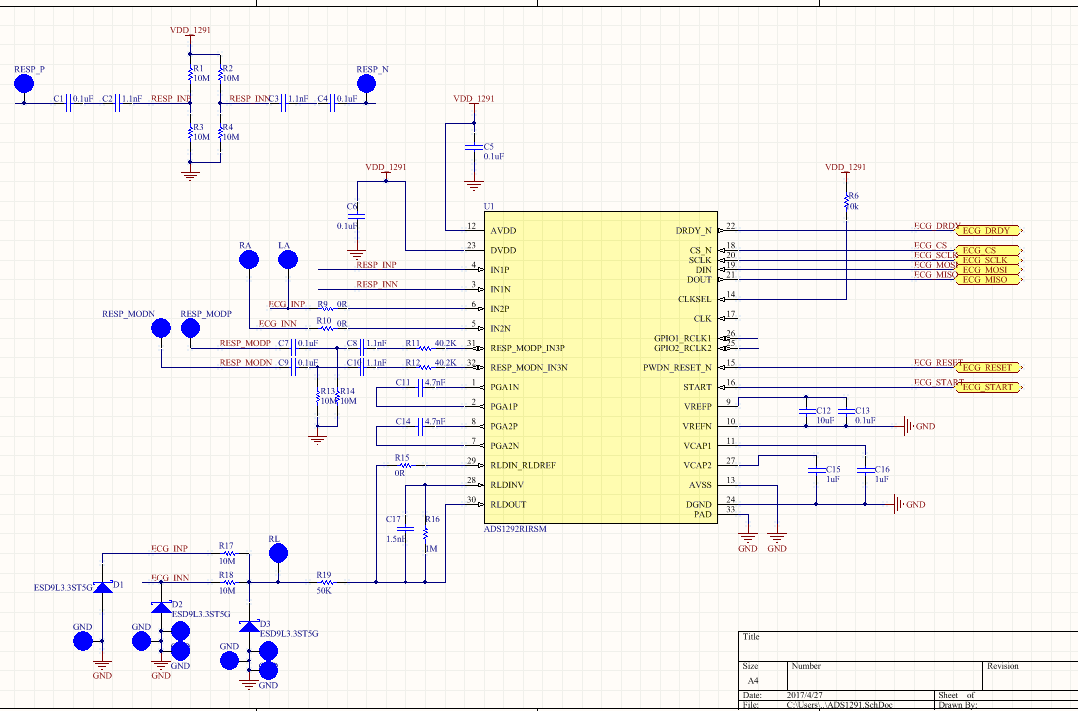Select the RL electrode pad
The width and height of the screenshot is (1078, 711).
278,554
